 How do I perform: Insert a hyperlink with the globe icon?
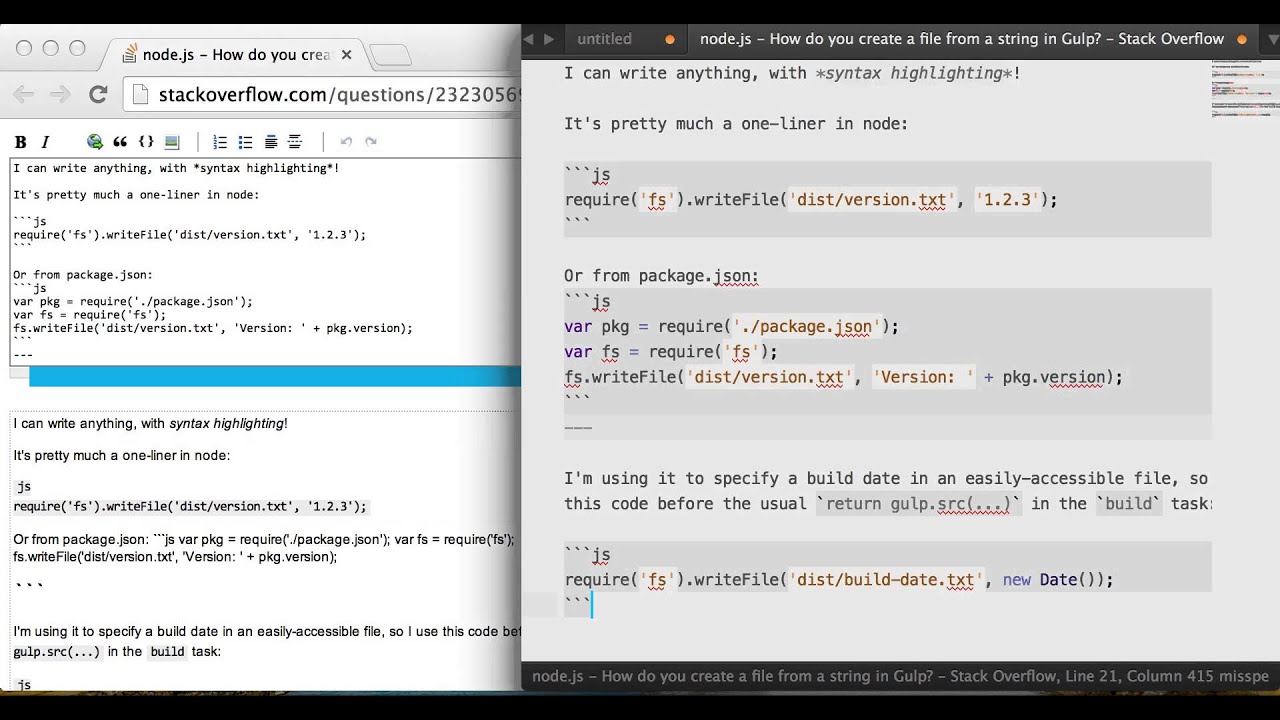(x=95, y=142)
